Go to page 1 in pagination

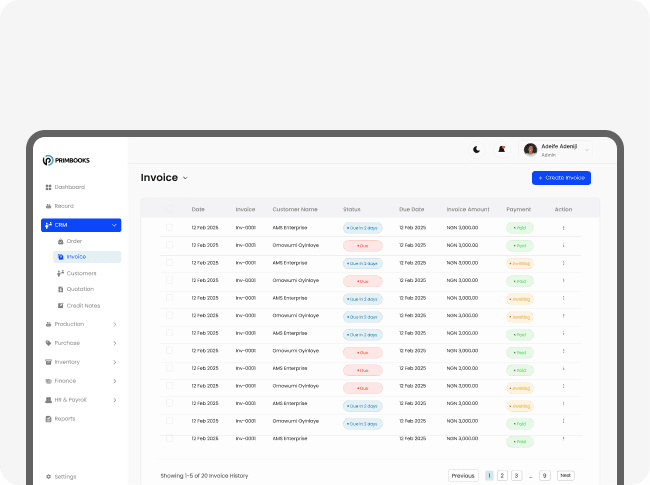point(489,475)
